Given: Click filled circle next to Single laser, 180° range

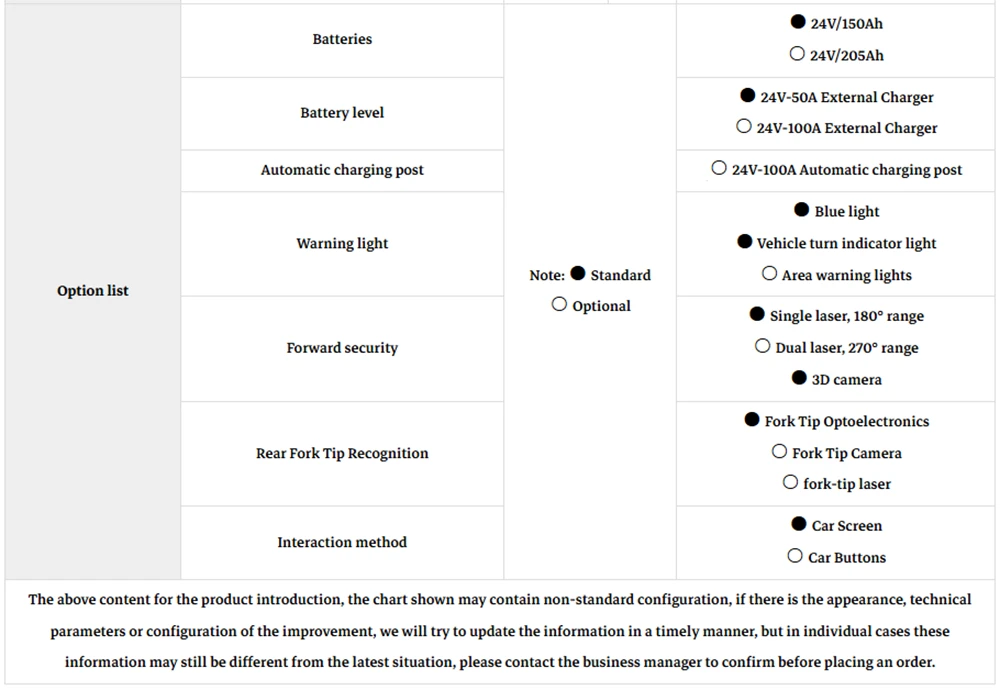Looking at the screenshot, I should [x=757, y=314].
